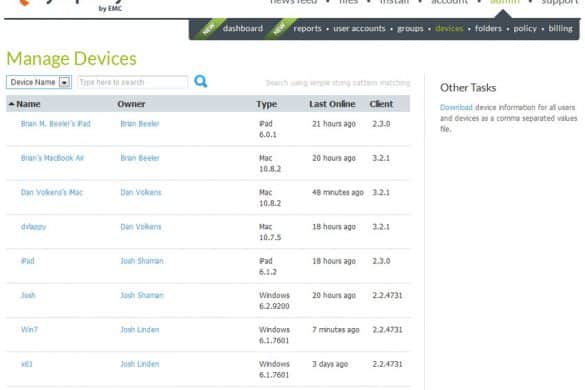This screenshot has width=585, height=390.
Task: Open the reports admin tab
Action: [x=307, y=28]
